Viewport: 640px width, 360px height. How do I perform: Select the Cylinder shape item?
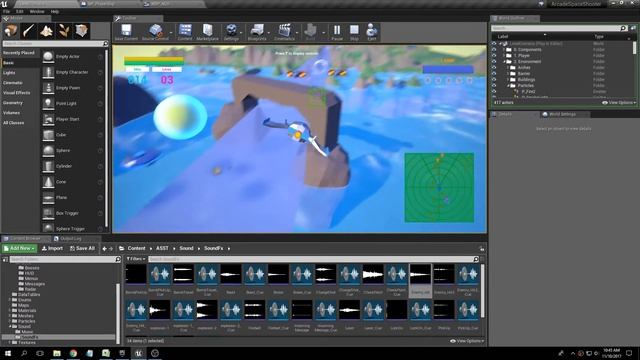72,166
